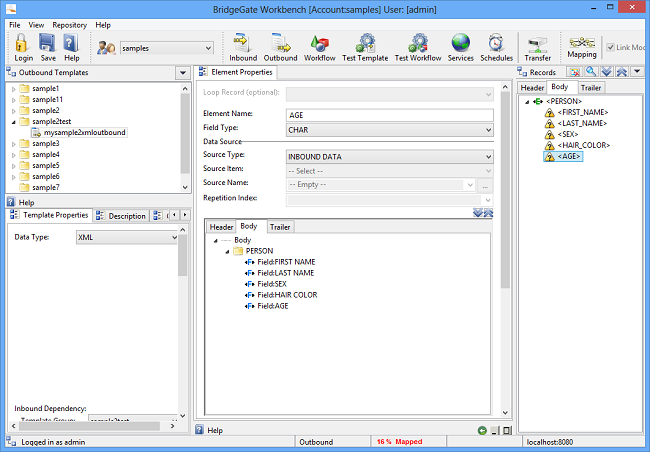The image size is (650, 452).
Task: Open the Source Type INBOUND DATA dropdown
Action: pyautogui.click(x=488, y=157)
